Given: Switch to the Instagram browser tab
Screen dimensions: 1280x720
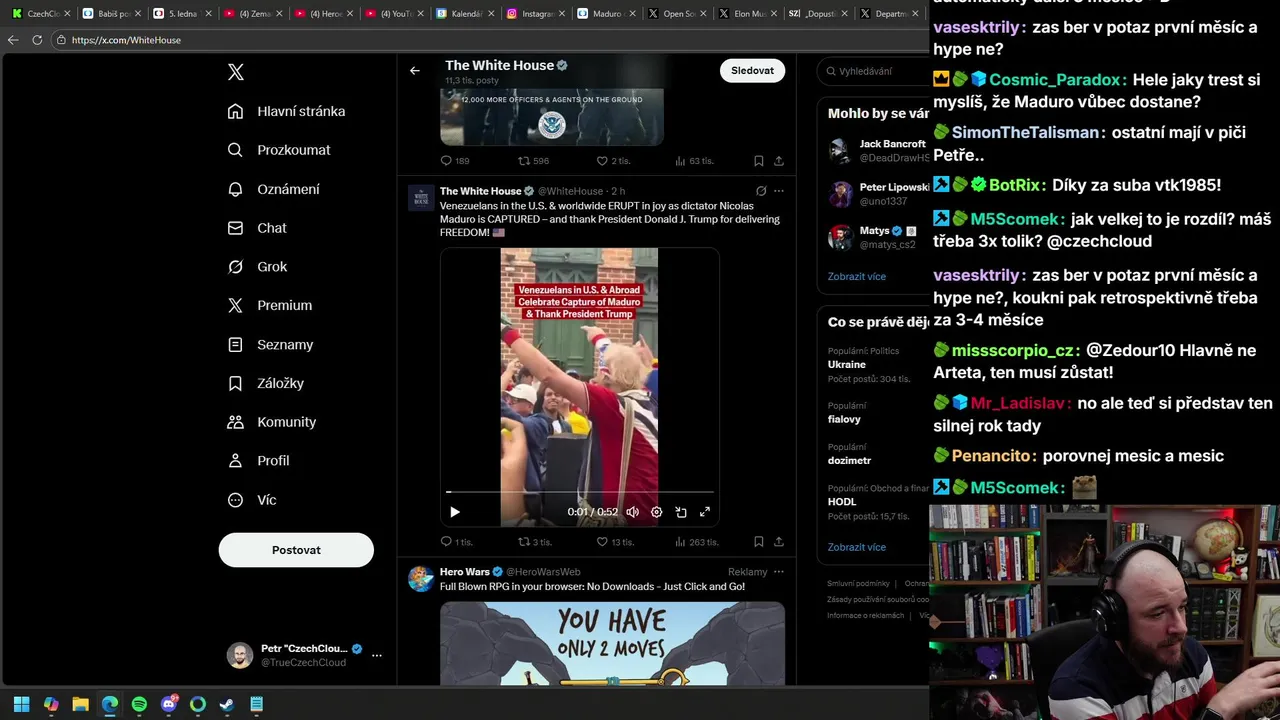Looking at the screenshot, I should (x=537, y=14).
